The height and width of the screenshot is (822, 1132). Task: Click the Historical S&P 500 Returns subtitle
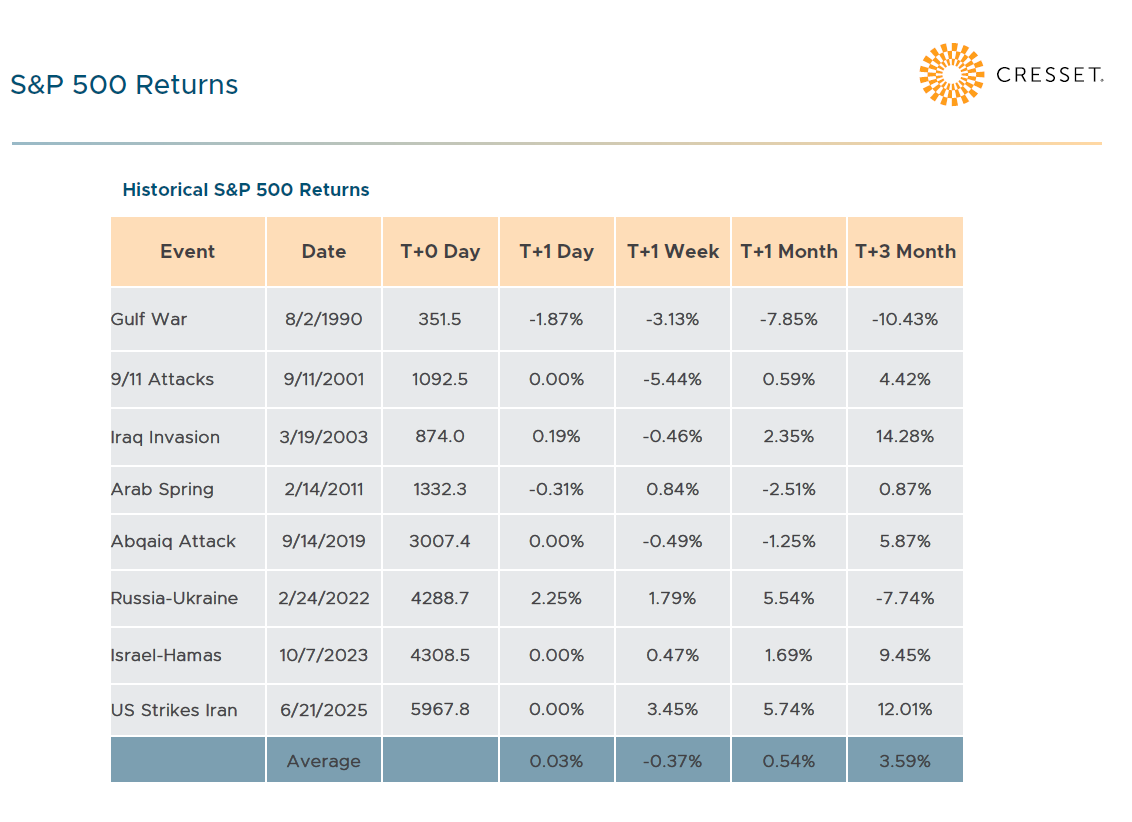tap(246, 190)
